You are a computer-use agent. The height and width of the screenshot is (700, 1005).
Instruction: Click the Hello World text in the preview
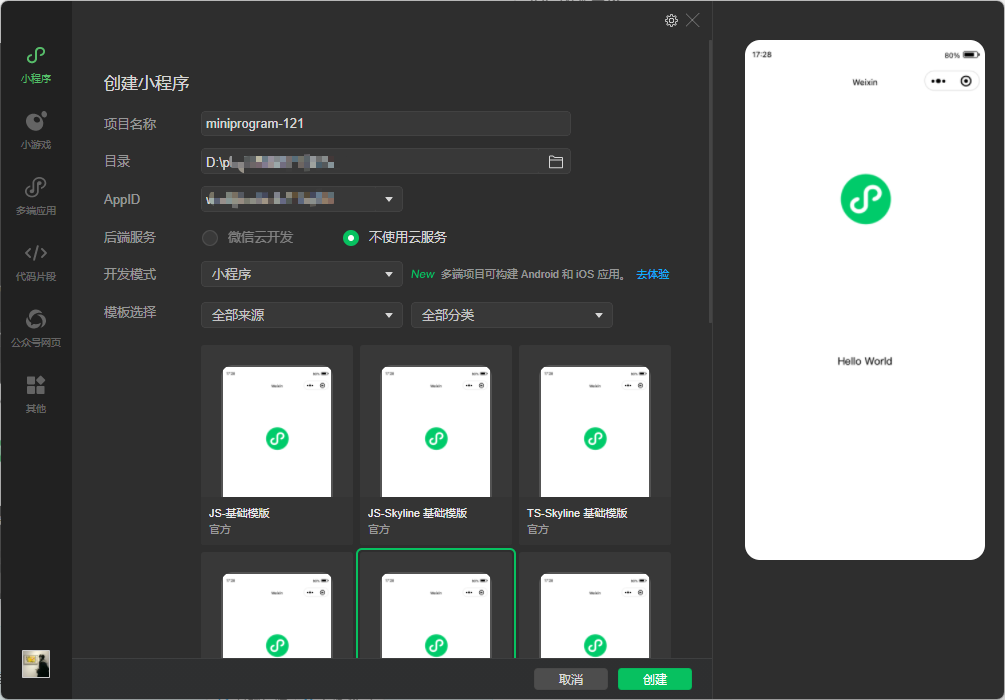(x=865, y=361)
